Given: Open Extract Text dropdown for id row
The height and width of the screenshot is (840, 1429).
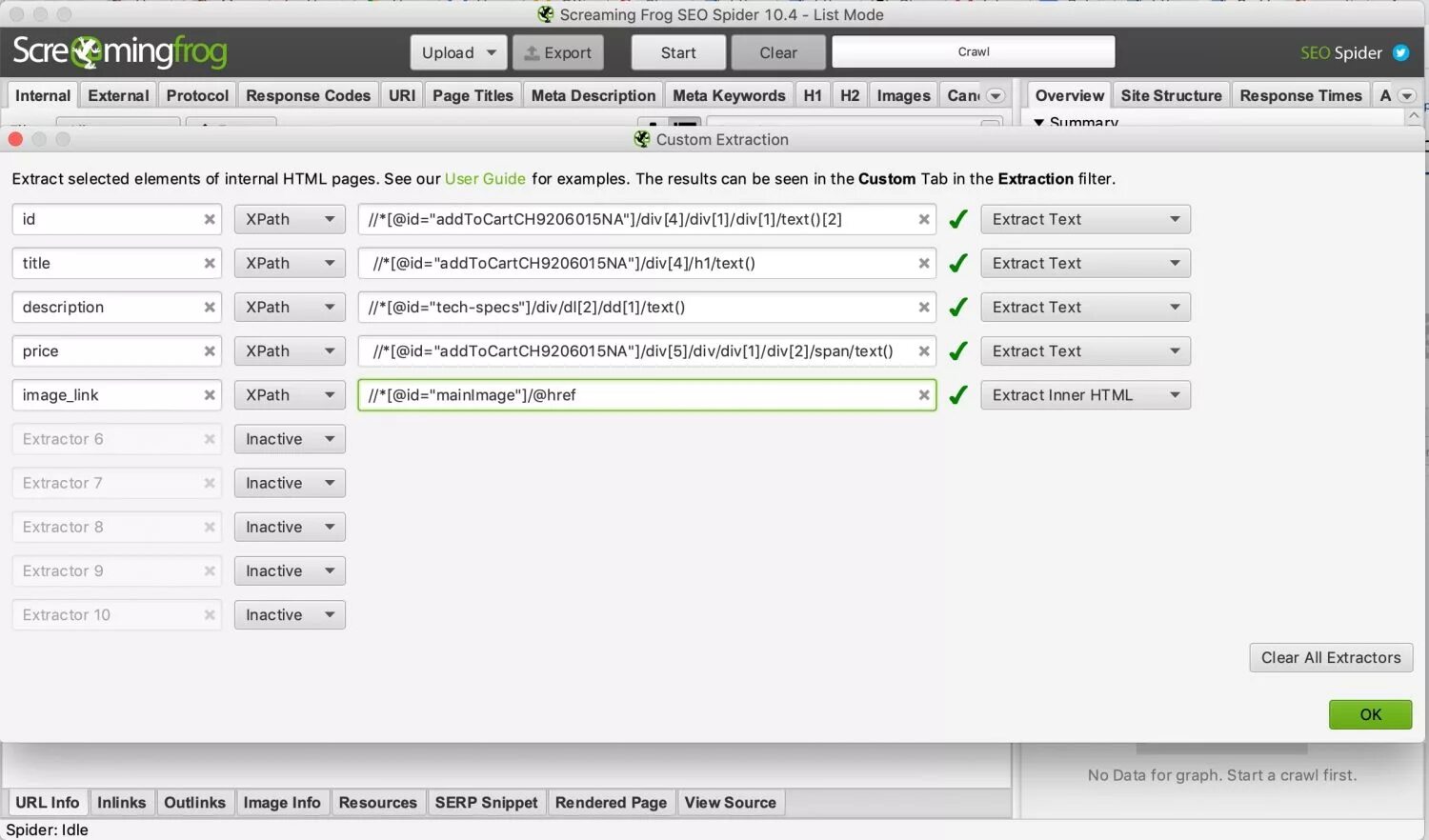Looking at the screenshot, I should click(1086, 219).
